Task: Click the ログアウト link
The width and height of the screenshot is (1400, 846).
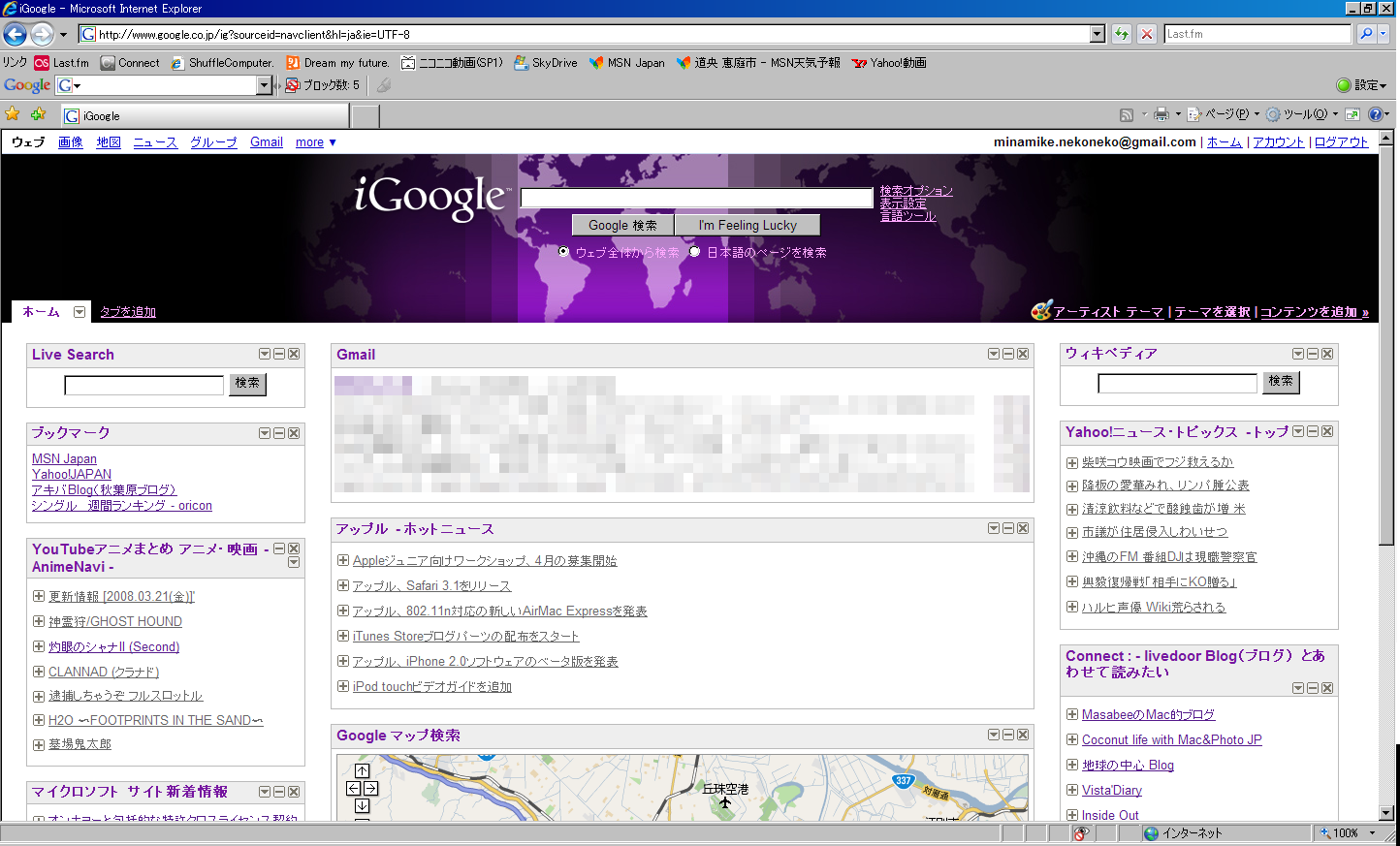Action: pos(1341,142)
